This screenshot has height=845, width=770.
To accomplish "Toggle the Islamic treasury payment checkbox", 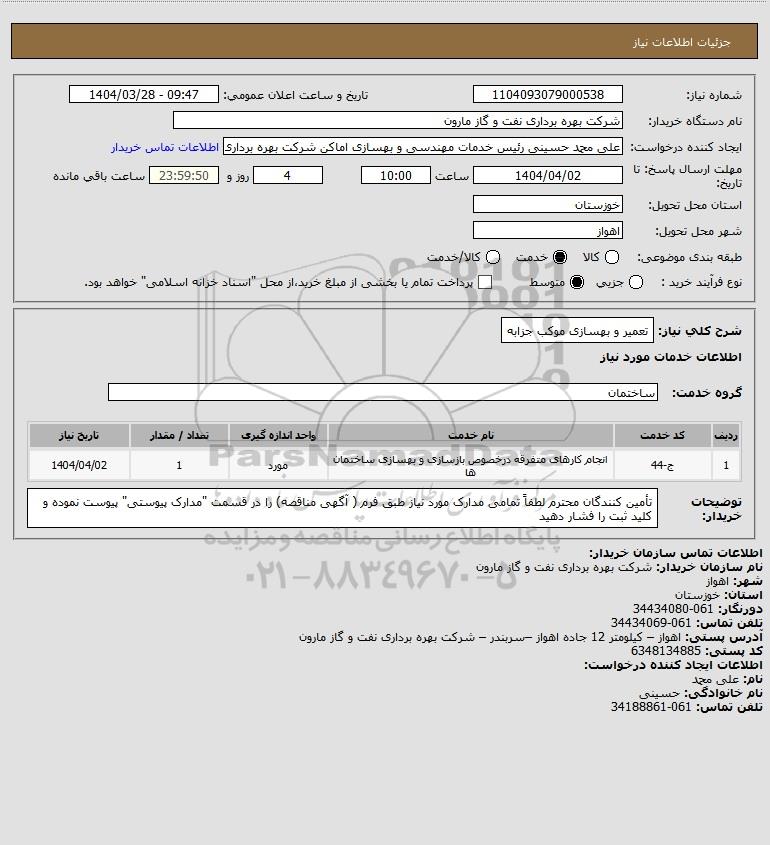I will tap(485, 282).
